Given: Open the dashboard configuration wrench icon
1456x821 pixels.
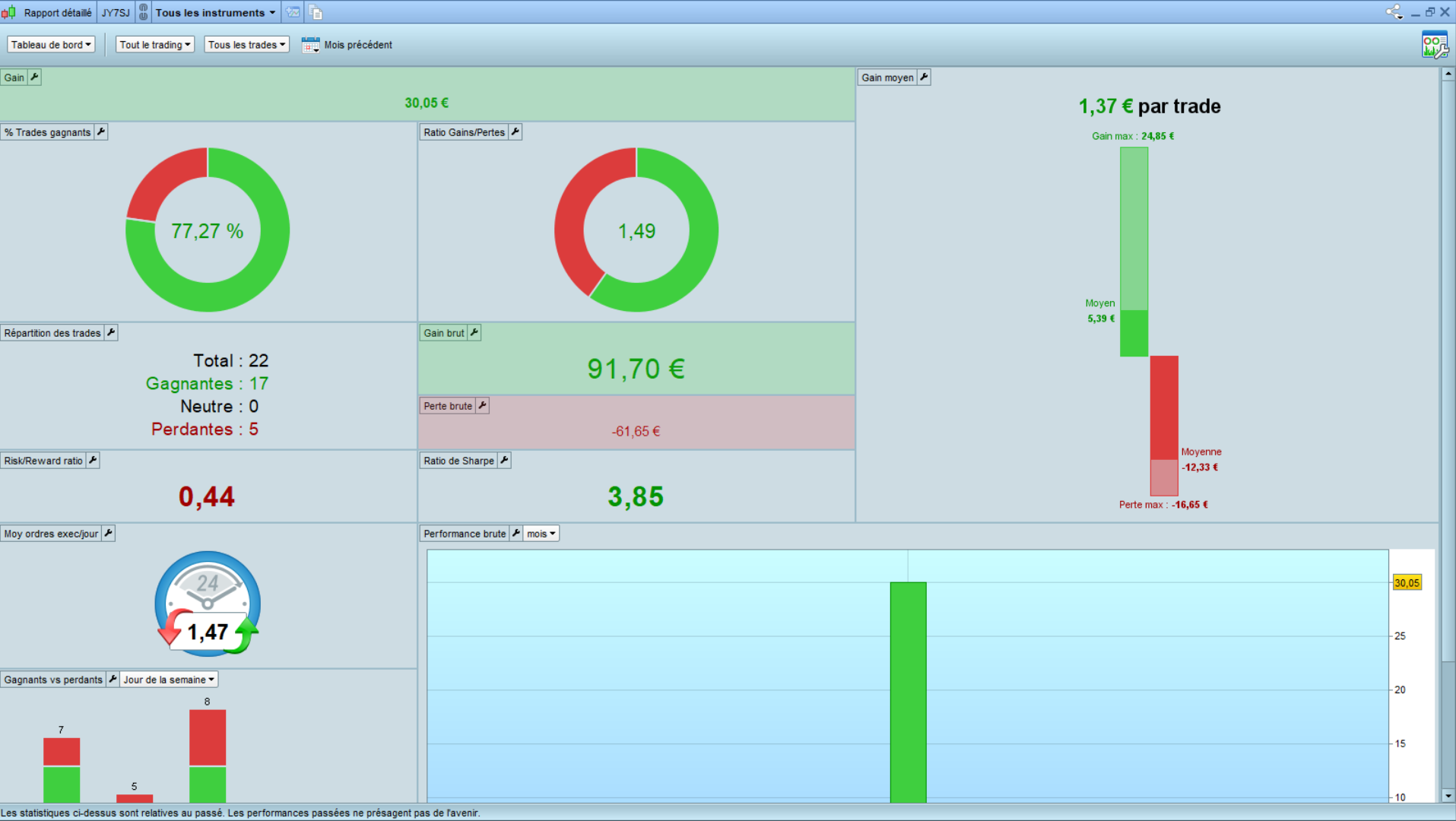Looking at the screenshot, I should [x=1435, y=45].
